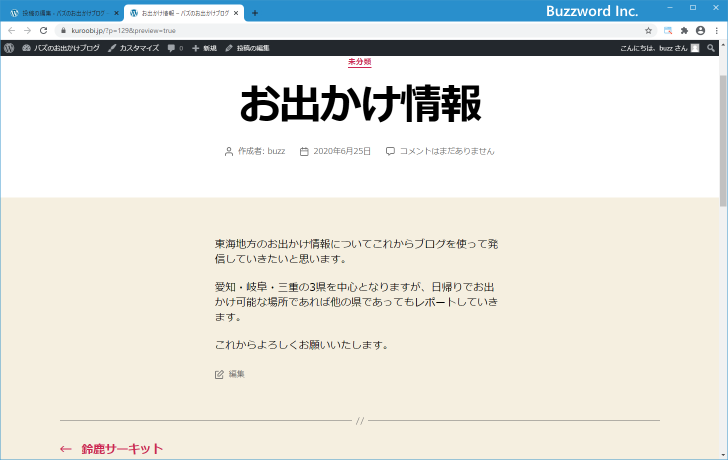Viewport: 728px width, 460px height.
Task: Click 投稿の編集 in admin bar
Action: (247, 48)
